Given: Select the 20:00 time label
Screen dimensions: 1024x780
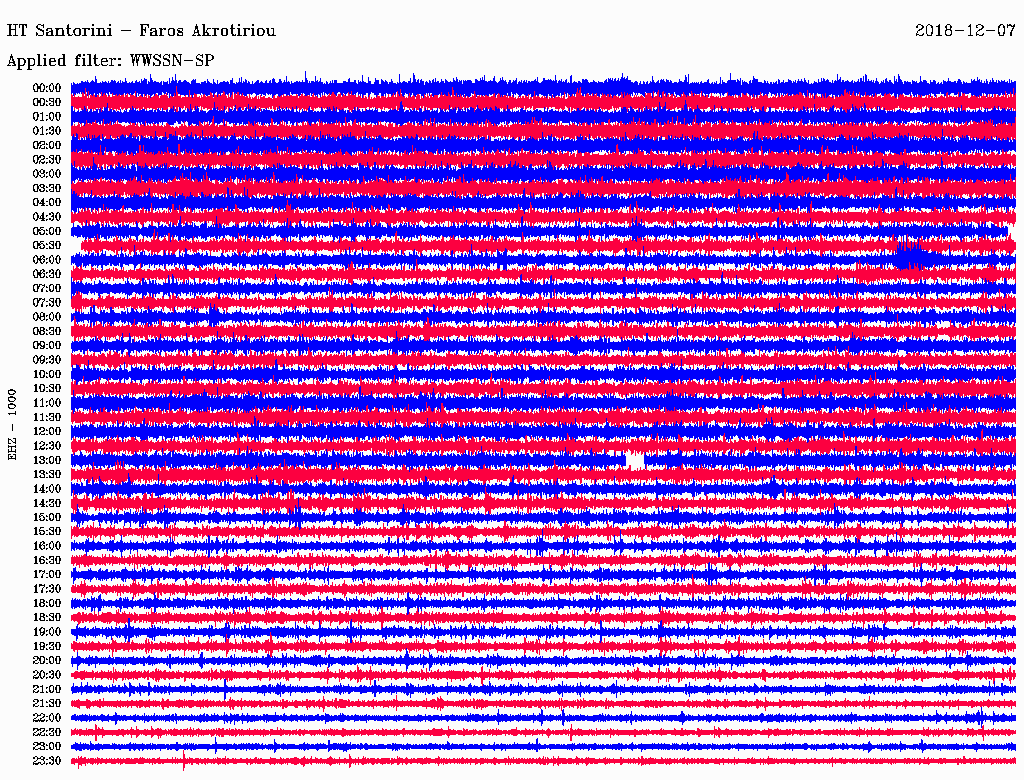Looking at the screenshot, I should pyautogui.click(x=47, y=660).
